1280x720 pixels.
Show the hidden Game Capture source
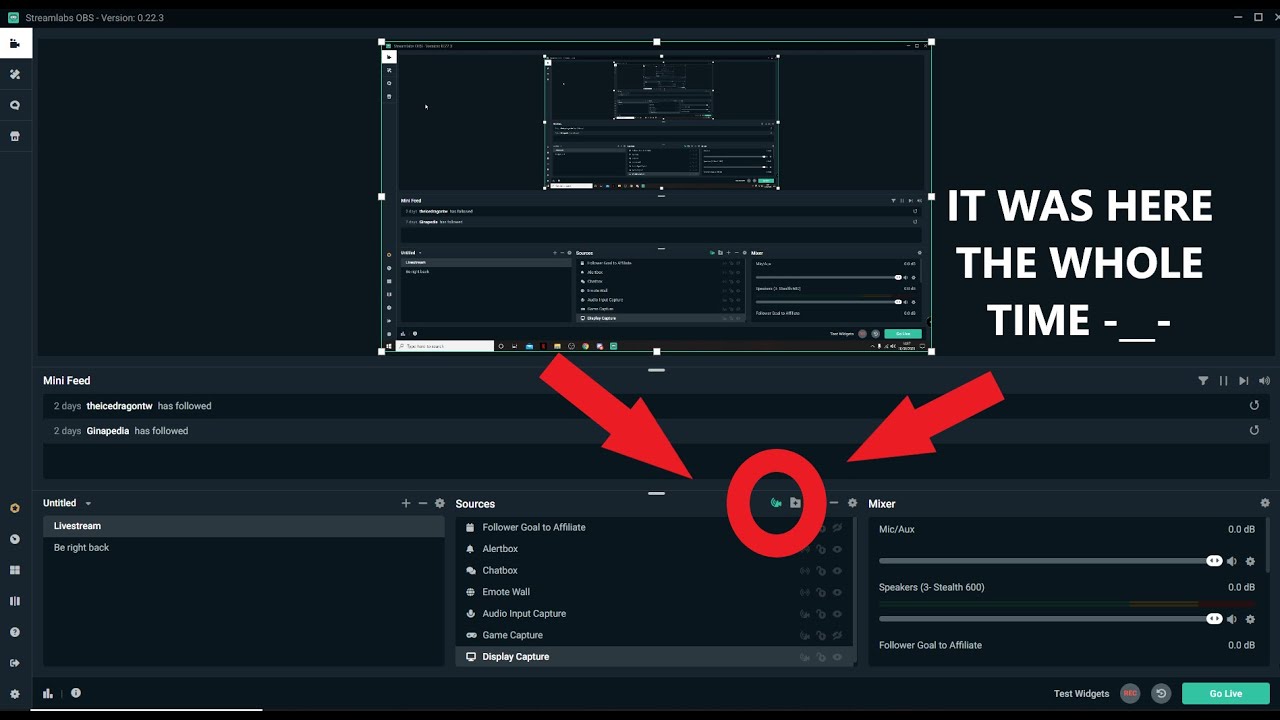coord(837,635)
